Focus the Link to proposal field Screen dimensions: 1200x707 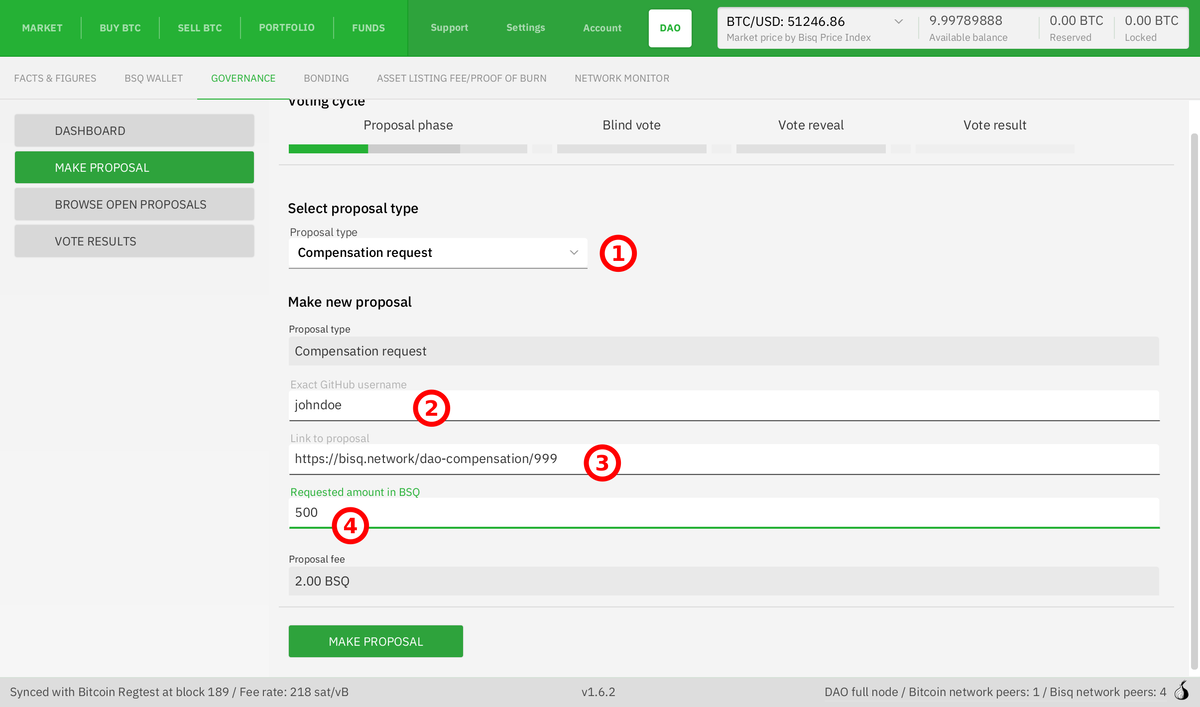coord(722,460)
